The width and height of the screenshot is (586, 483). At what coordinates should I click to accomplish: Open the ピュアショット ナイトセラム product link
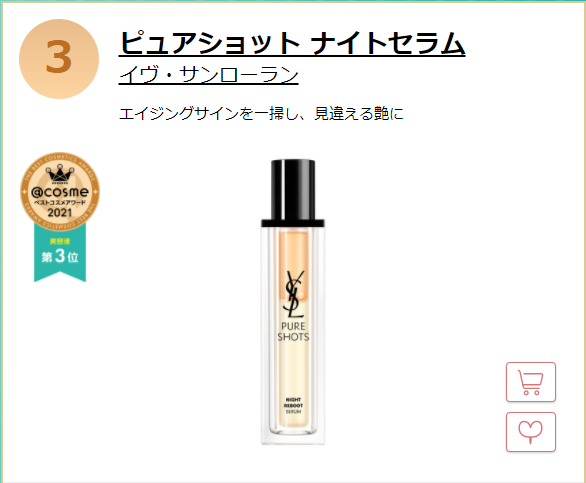coord(292,43)
